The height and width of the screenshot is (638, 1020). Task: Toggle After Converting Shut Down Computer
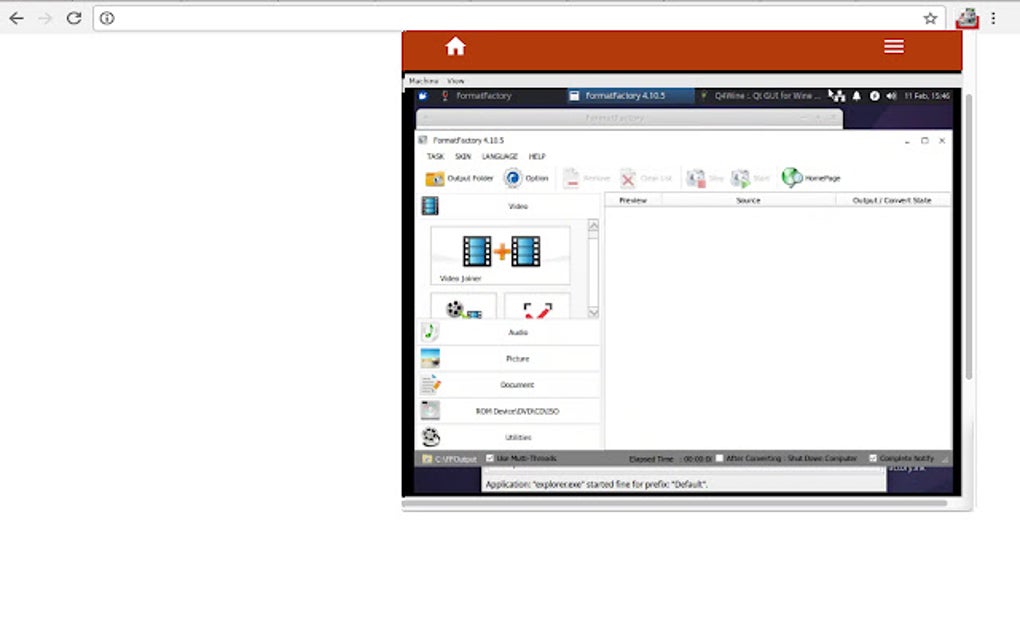click(x=718, y=458)
